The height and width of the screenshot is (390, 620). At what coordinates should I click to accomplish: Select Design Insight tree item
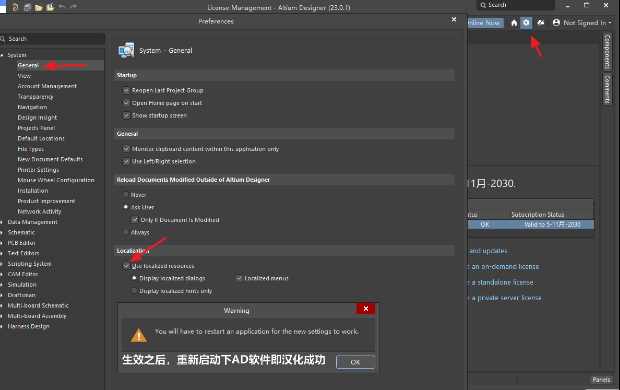[x=37, y=117]
